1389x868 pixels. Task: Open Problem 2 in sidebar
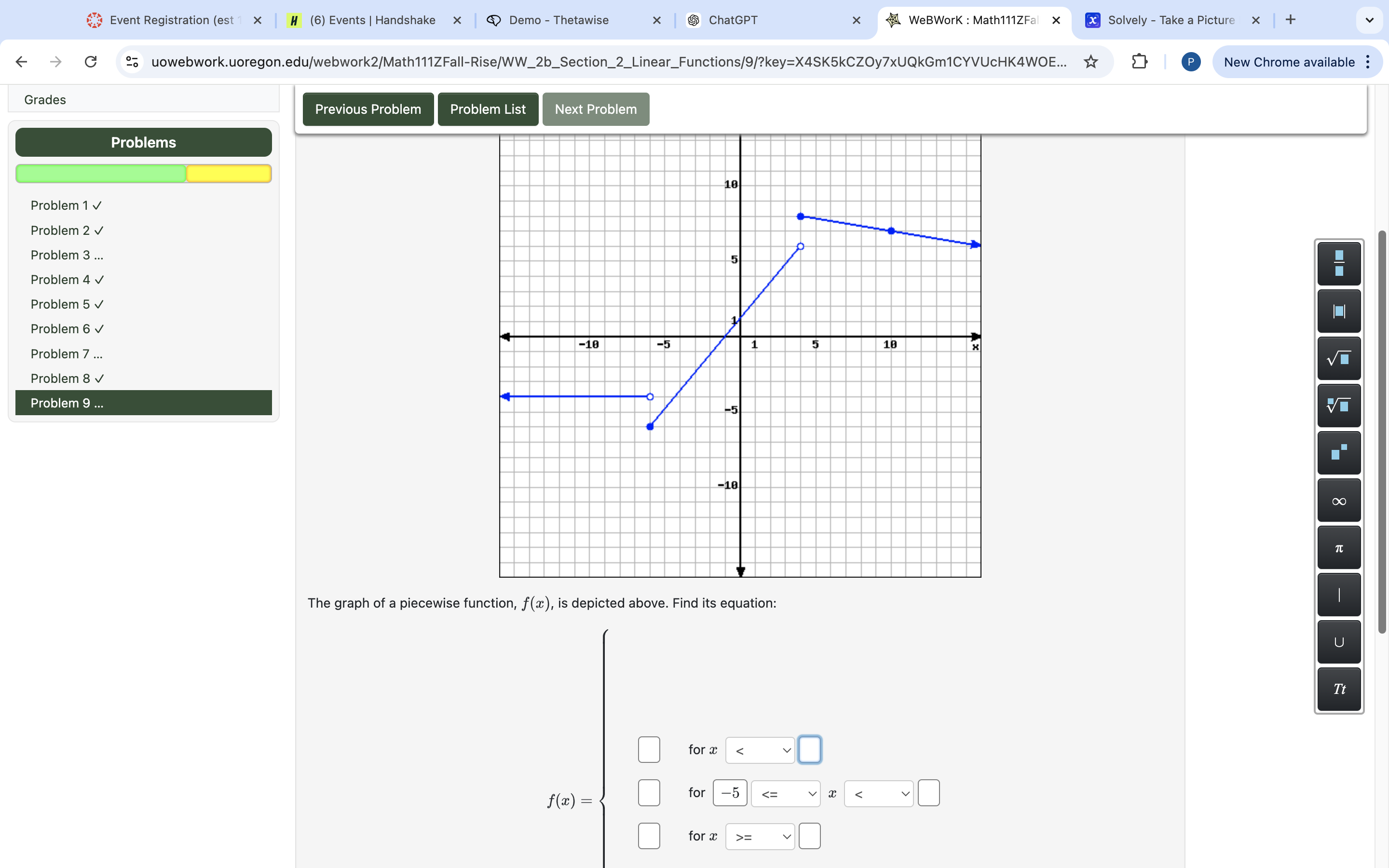67,230
